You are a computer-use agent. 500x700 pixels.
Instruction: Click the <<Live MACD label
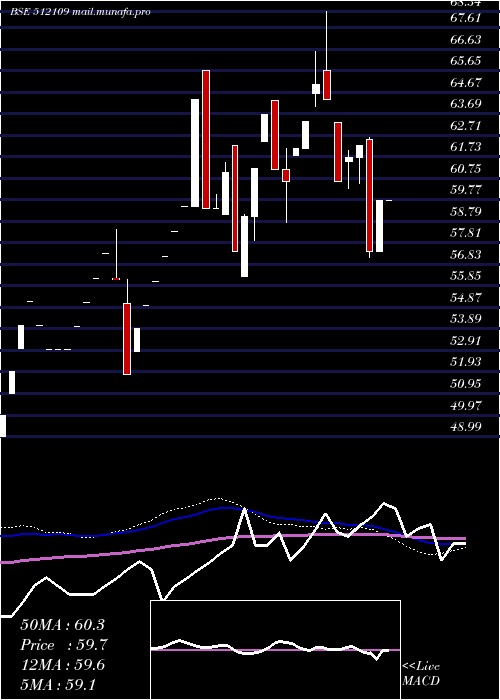click(421, 674)
